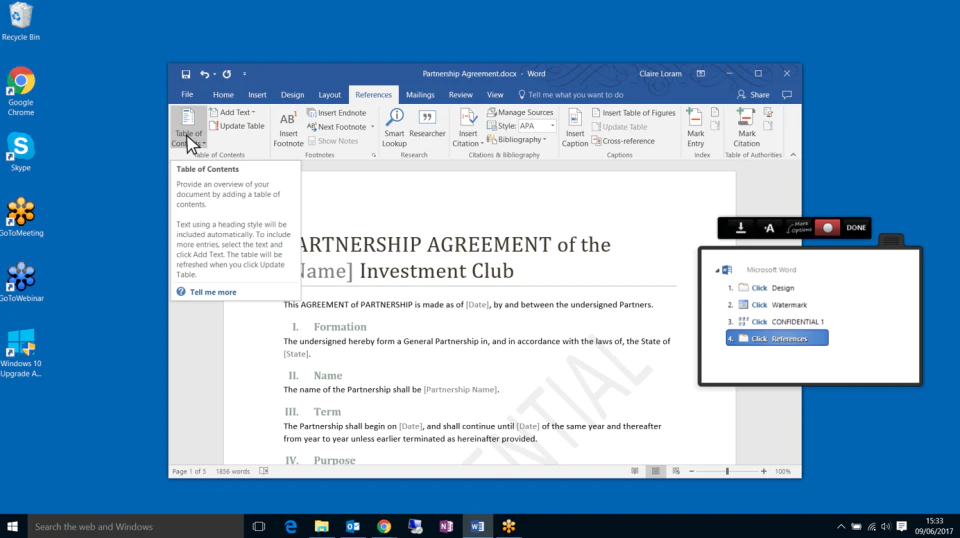This screenshot has width=960, height=538.
Task: Click the zoom slider handle
Action: 727,471
